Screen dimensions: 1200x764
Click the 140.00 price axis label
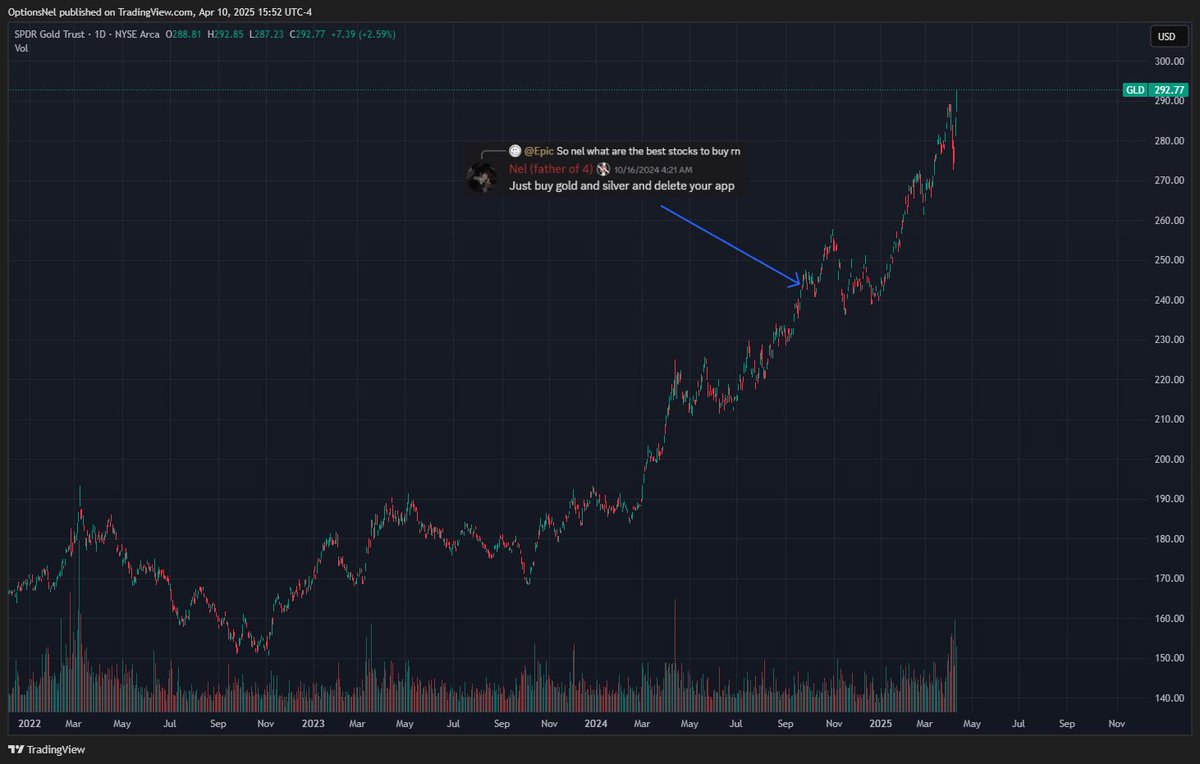pos(1169,698)
